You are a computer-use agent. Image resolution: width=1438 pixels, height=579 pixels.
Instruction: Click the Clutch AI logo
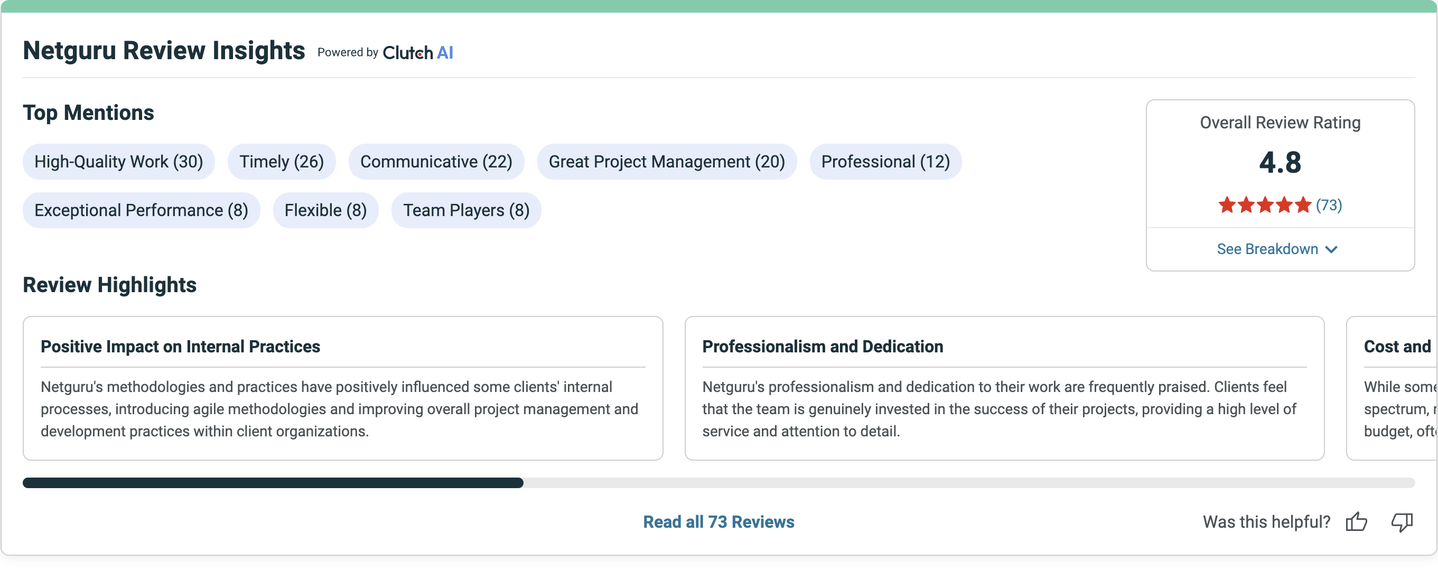pos(418,52)
